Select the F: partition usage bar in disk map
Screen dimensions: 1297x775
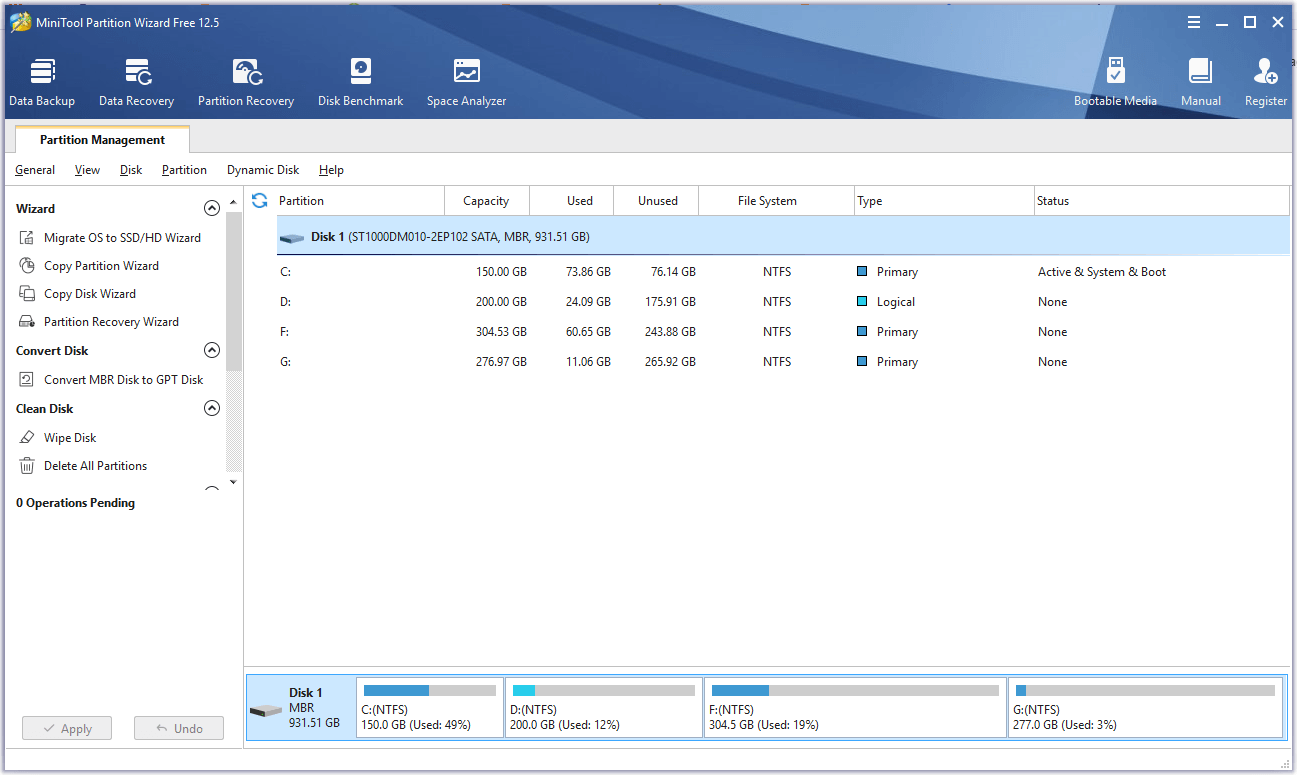coord(854,691)
